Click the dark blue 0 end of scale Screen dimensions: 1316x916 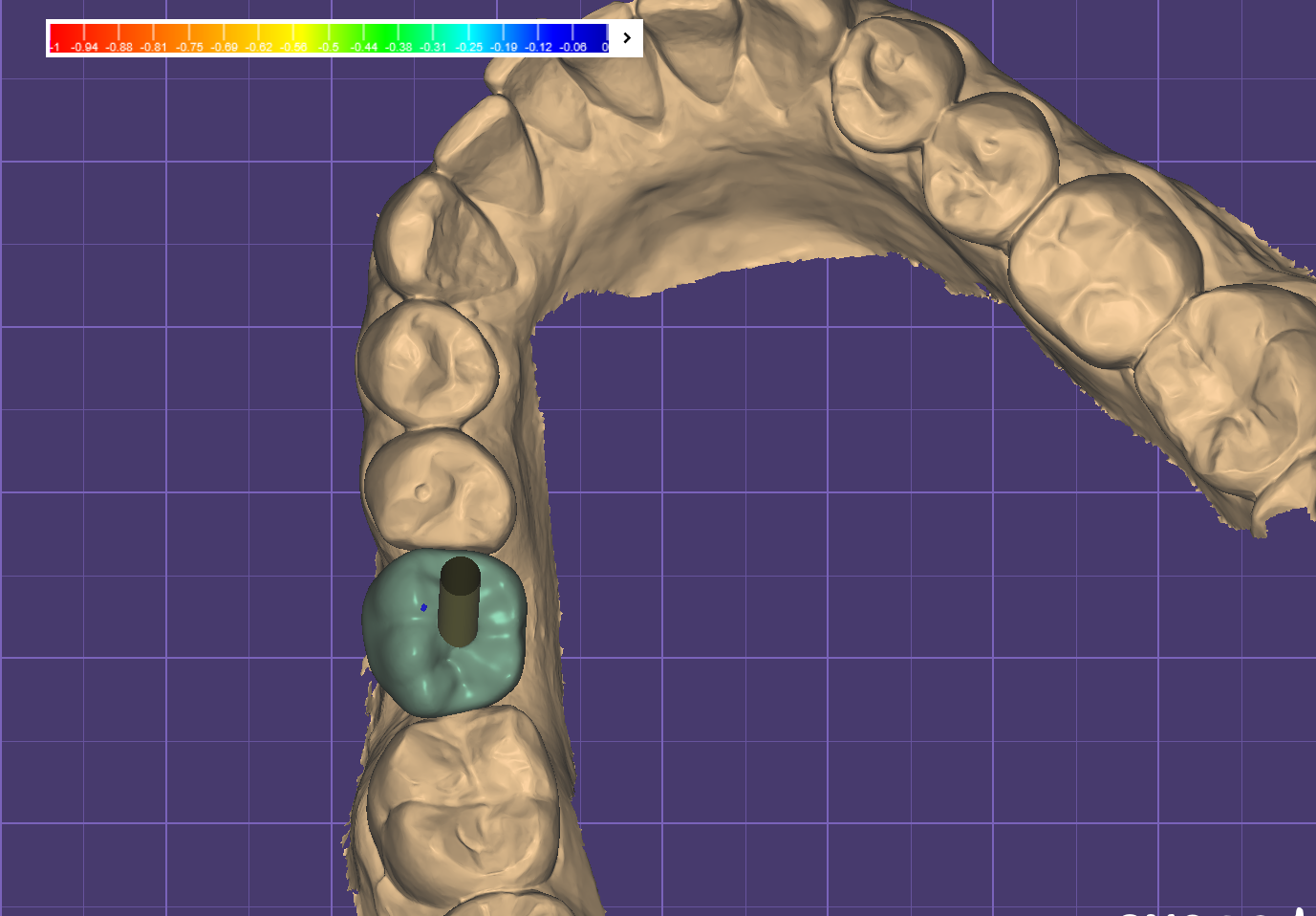point(602,38)
